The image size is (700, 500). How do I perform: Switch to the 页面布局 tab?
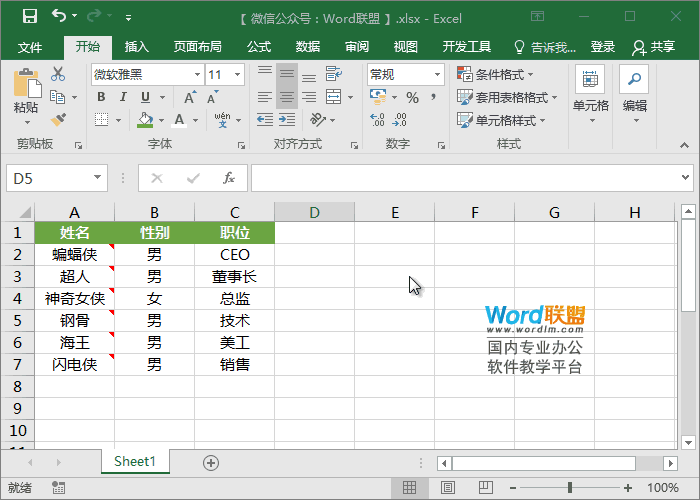click(197, 47)
